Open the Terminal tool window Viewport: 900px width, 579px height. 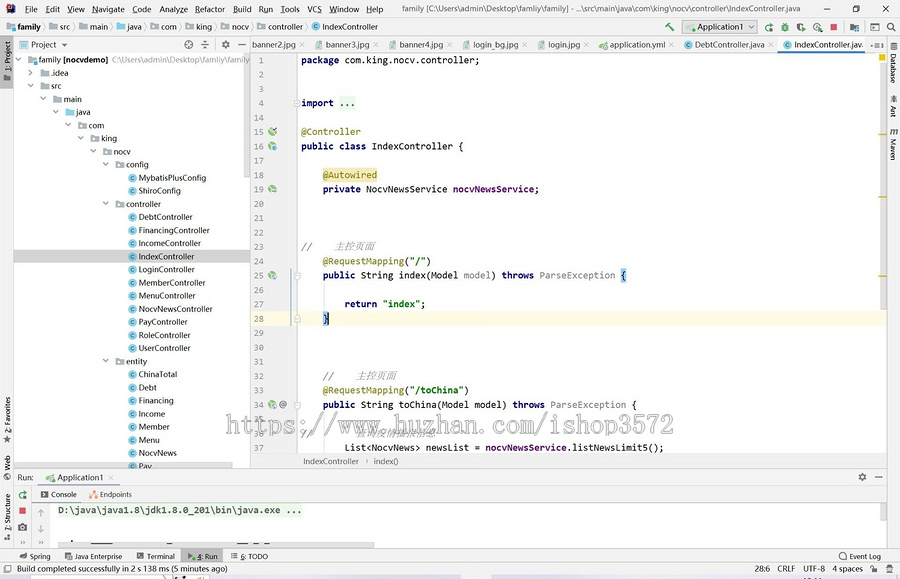pos(156,556)
